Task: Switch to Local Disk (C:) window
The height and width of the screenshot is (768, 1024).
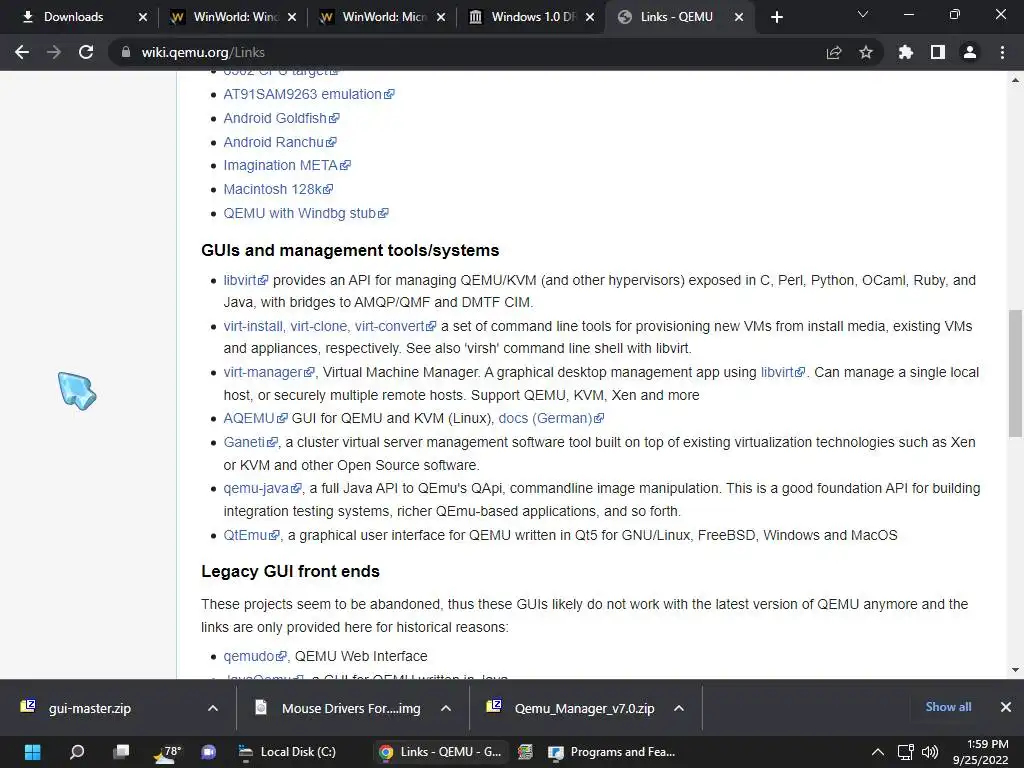Action: coord(287,752)
